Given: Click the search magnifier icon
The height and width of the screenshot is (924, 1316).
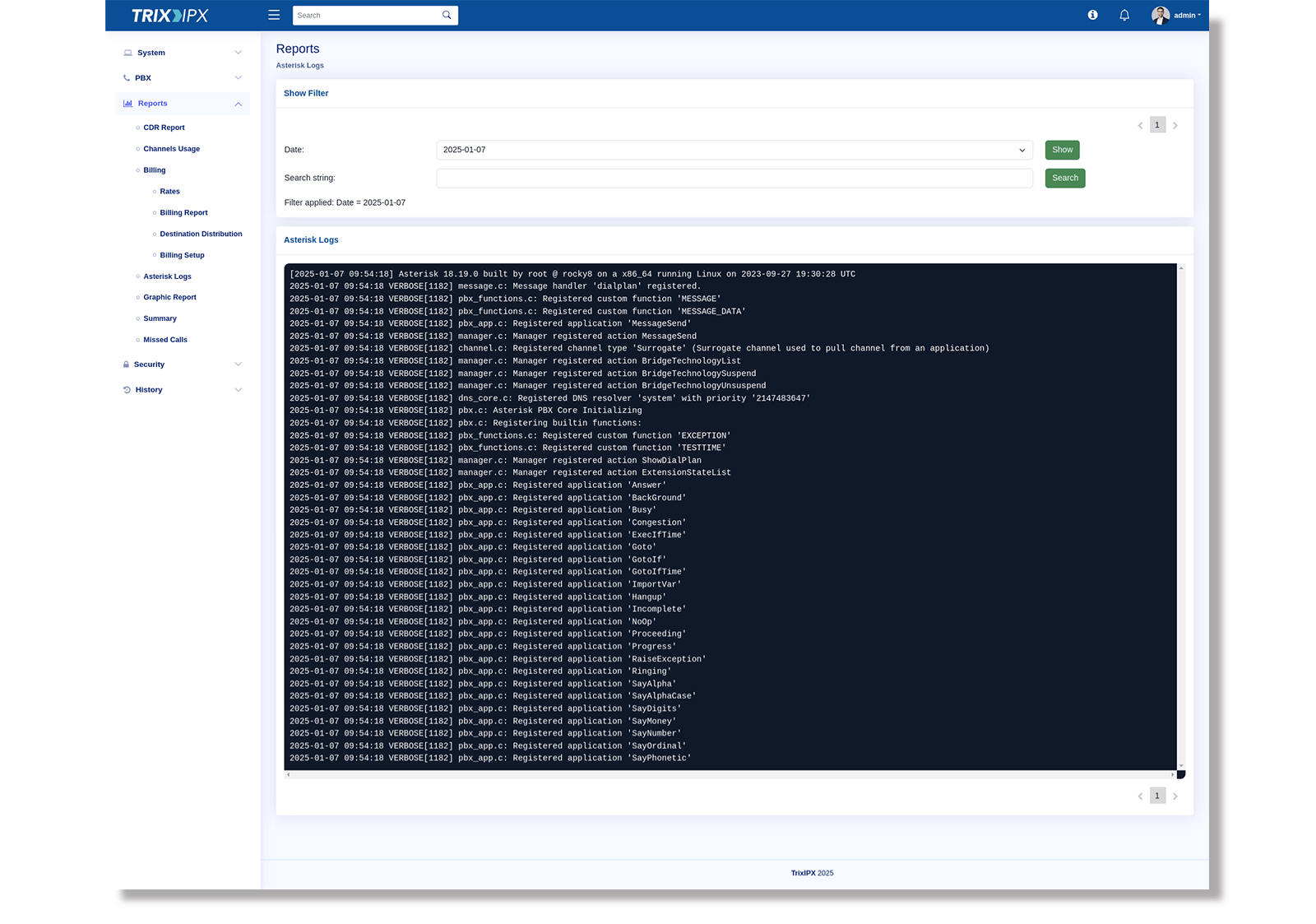Looking at the screenshot, I should click(x=447, y=15).
